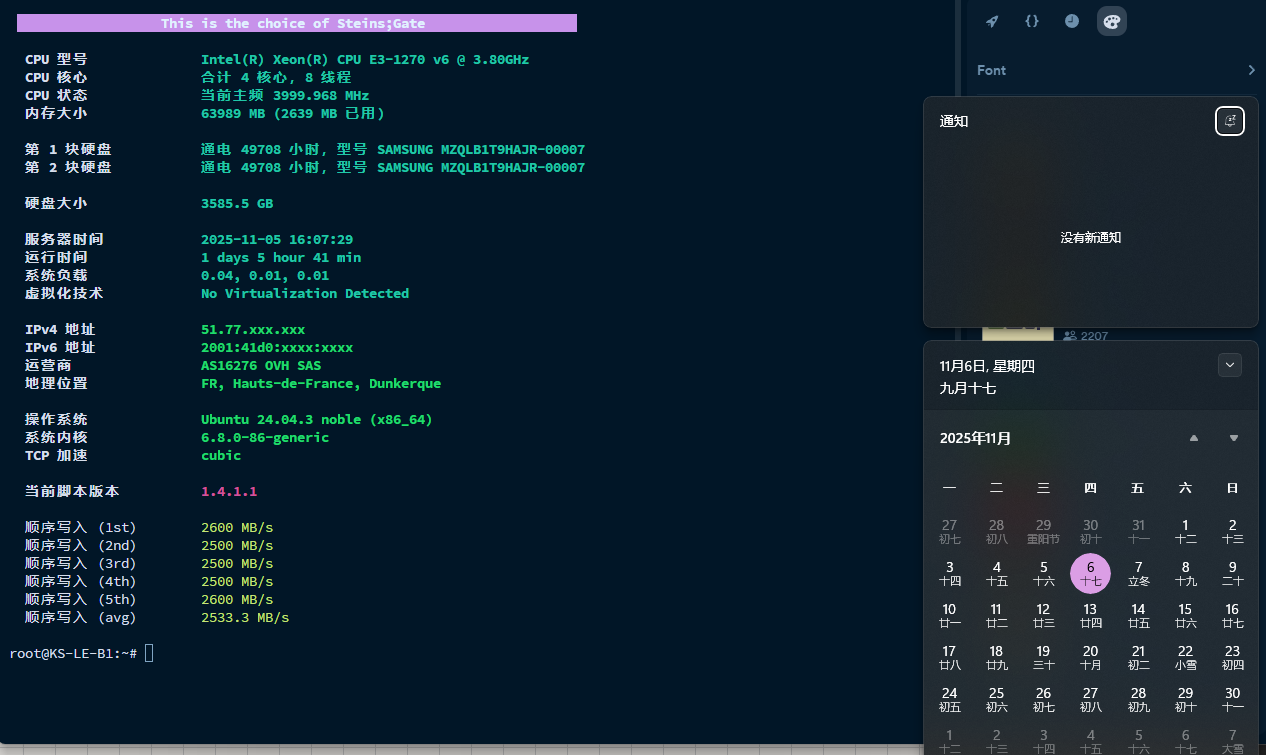The height and width of the screenshot is (755, 1266).
Task: Open the curly braces snippets tab
Action: [x=1032, y=21]
